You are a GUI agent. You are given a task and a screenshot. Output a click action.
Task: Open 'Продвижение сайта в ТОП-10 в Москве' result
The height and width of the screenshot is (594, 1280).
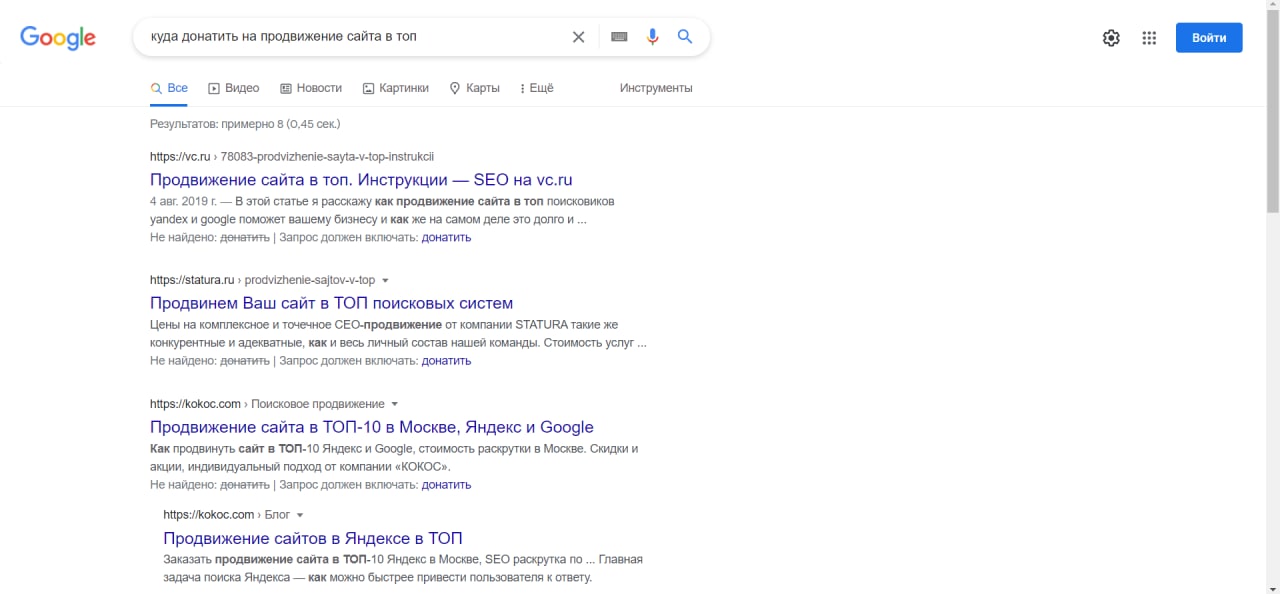coord(372,427)
